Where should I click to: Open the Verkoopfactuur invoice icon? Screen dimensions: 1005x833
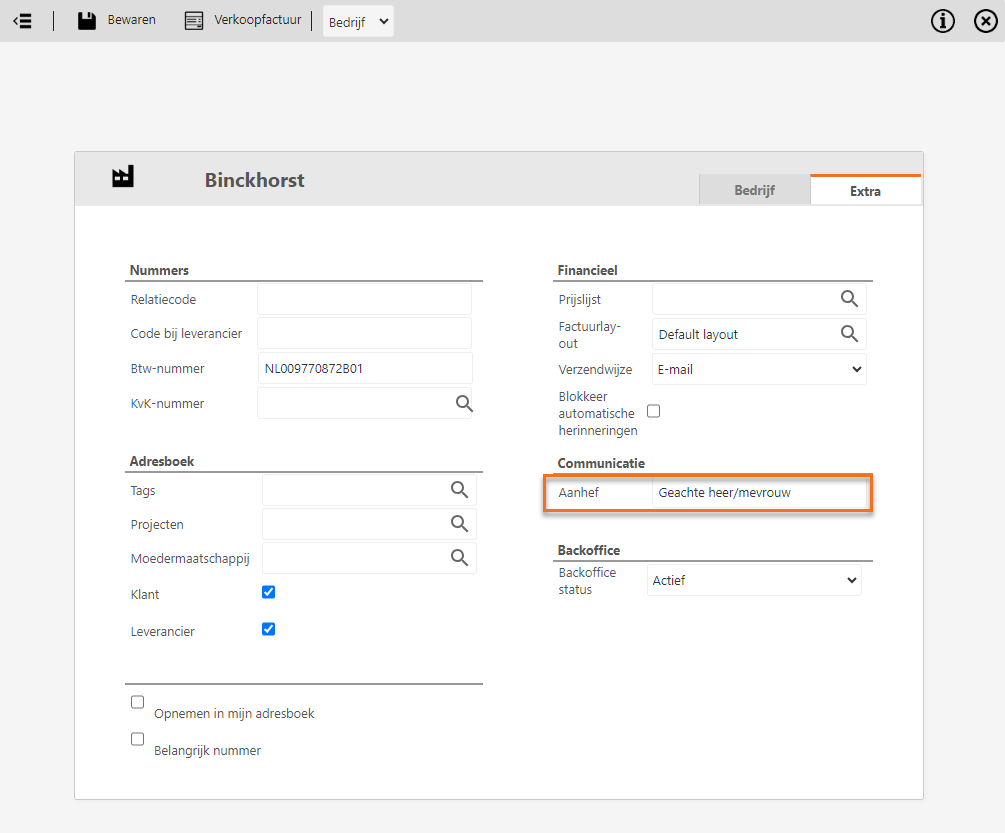194,21
